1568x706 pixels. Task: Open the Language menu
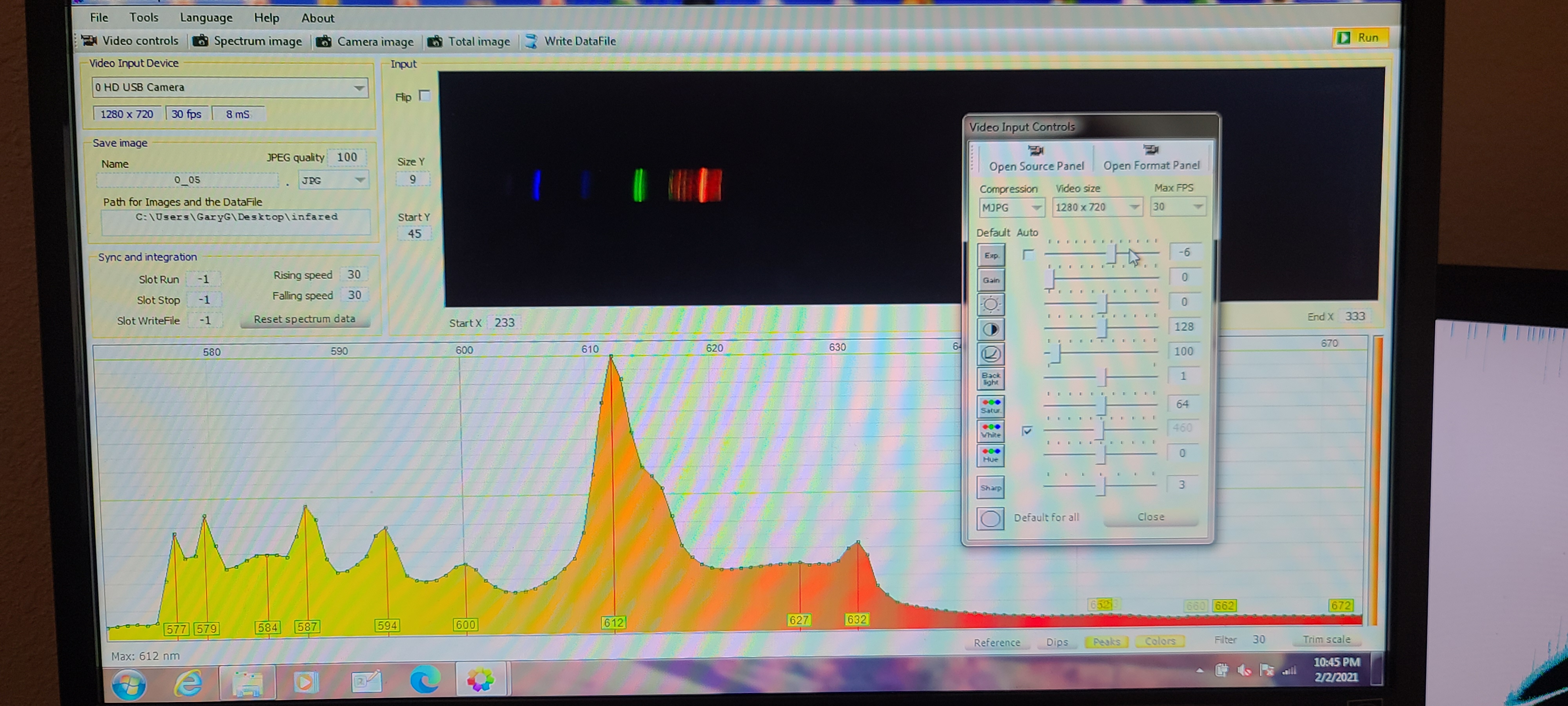click(x=206, y=18)
